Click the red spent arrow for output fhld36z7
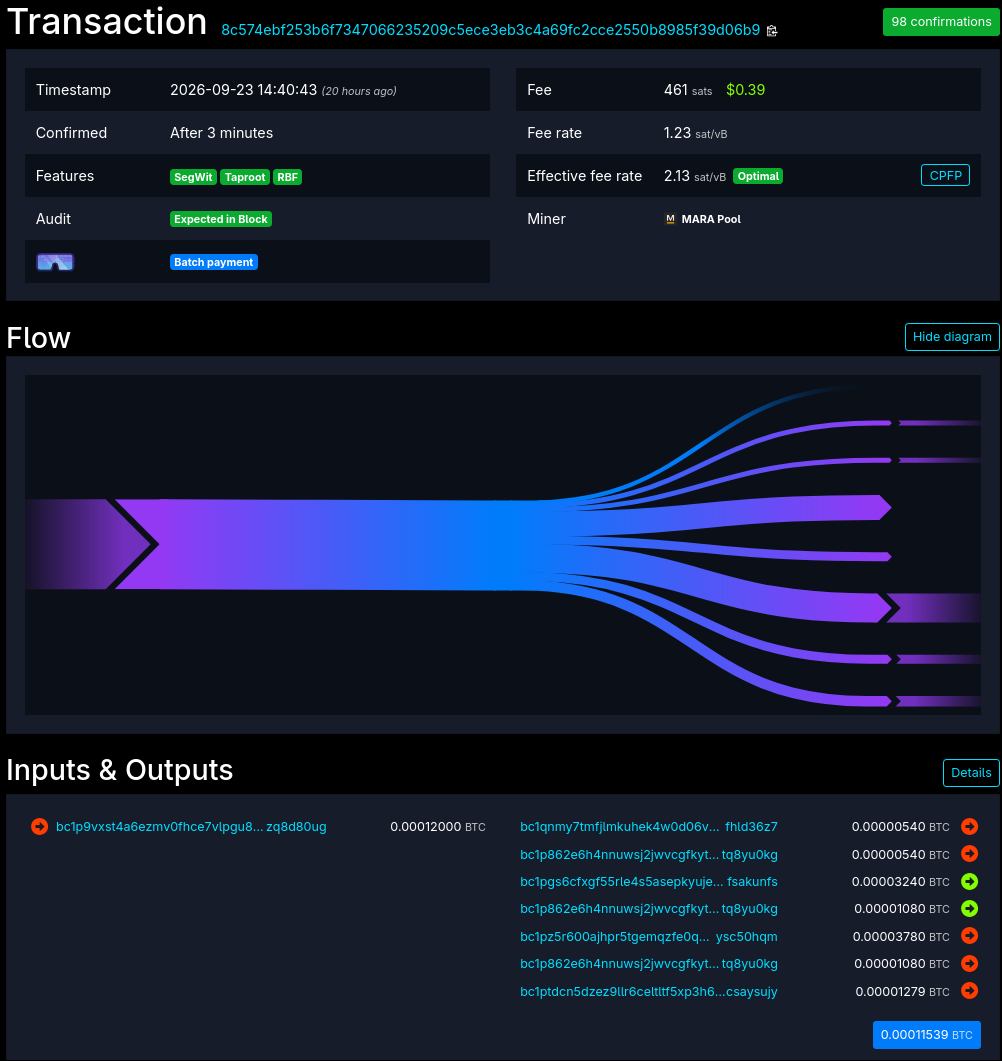1002x1061 pixels. click(x=970, y=826)
